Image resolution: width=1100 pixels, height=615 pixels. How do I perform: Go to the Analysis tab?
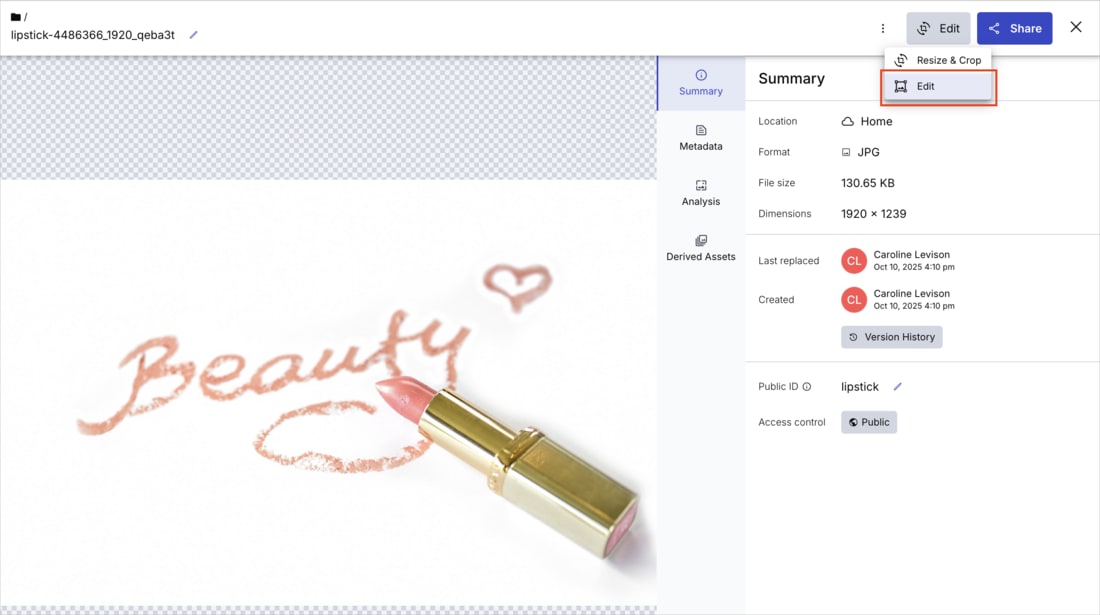[x=700, y=193]
